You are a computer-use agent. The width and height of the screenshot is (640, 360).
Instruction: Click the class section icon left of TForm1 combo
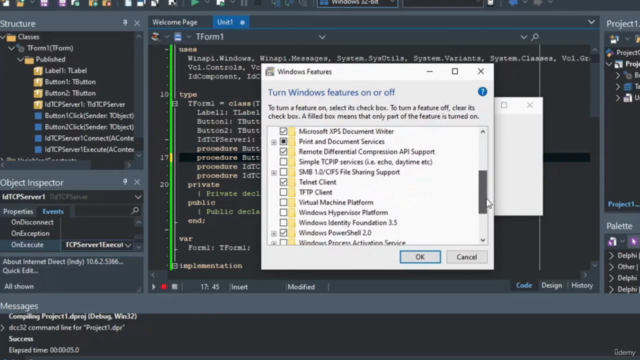[178, 37]
